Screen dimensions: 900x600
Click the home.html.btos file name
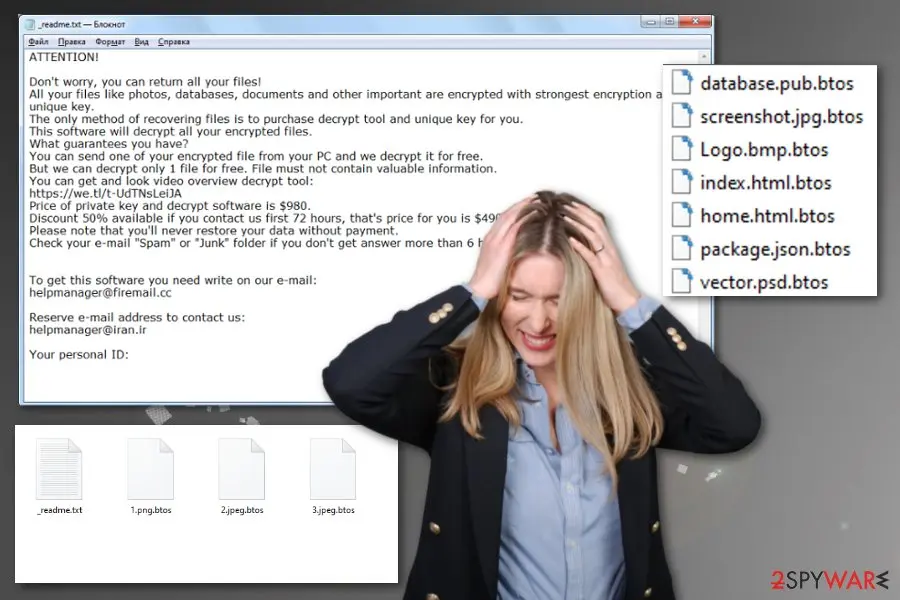(x=767, y=216)
